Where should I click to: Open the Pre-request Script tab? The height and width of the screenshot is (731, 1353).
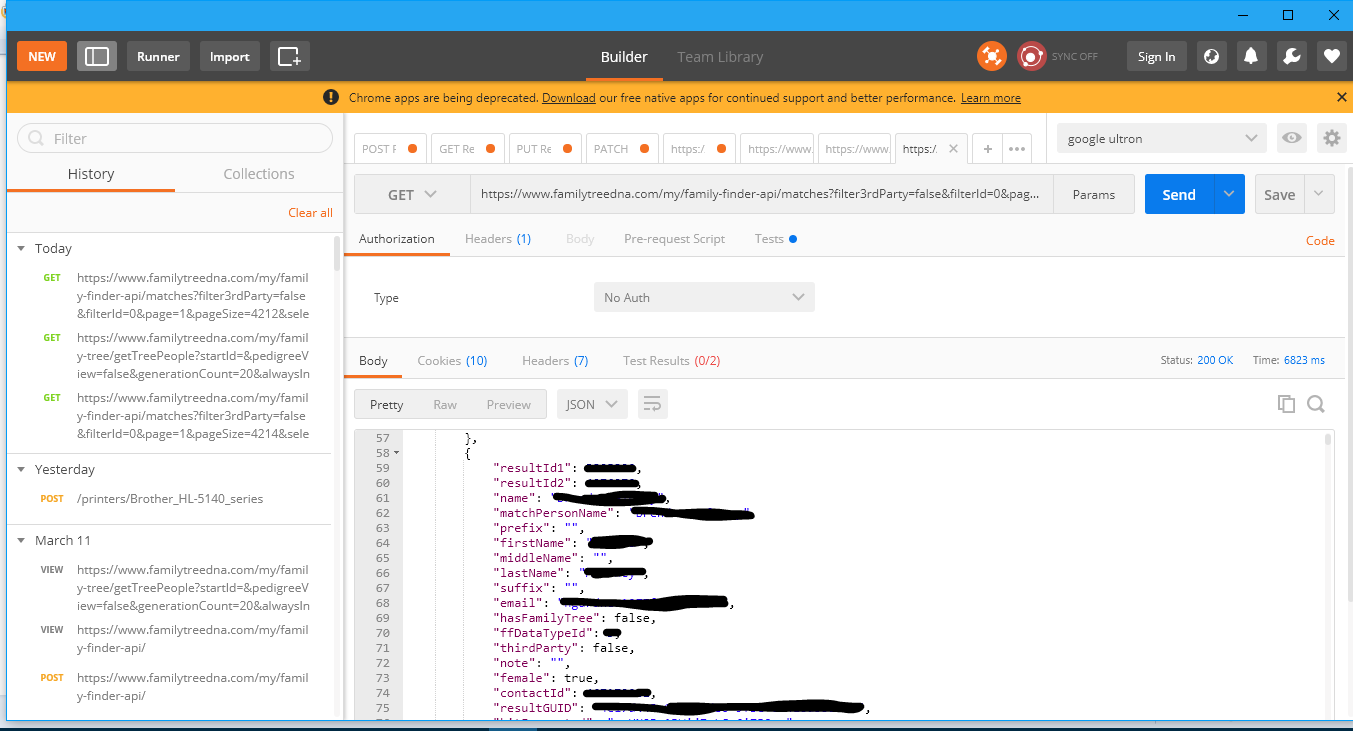674,239
